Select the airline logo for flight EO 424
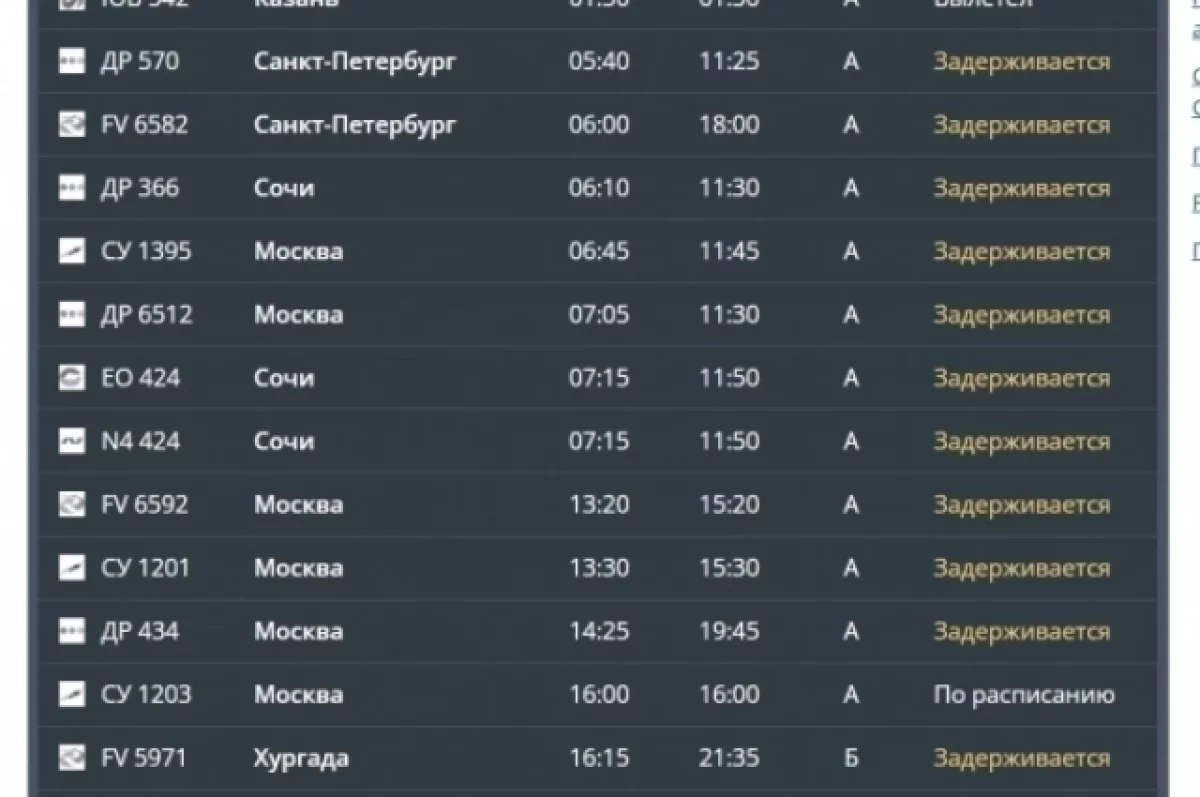1200x797 pixels. pyautogui.click(x=71, y=378)
